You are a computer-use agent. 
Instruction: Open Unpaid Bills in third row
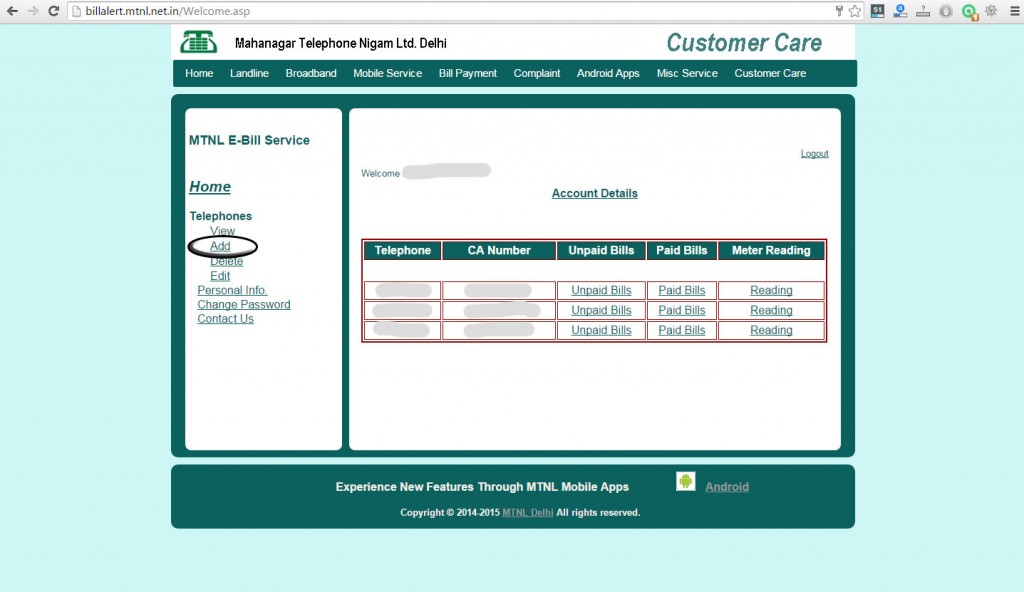point(601,331)
